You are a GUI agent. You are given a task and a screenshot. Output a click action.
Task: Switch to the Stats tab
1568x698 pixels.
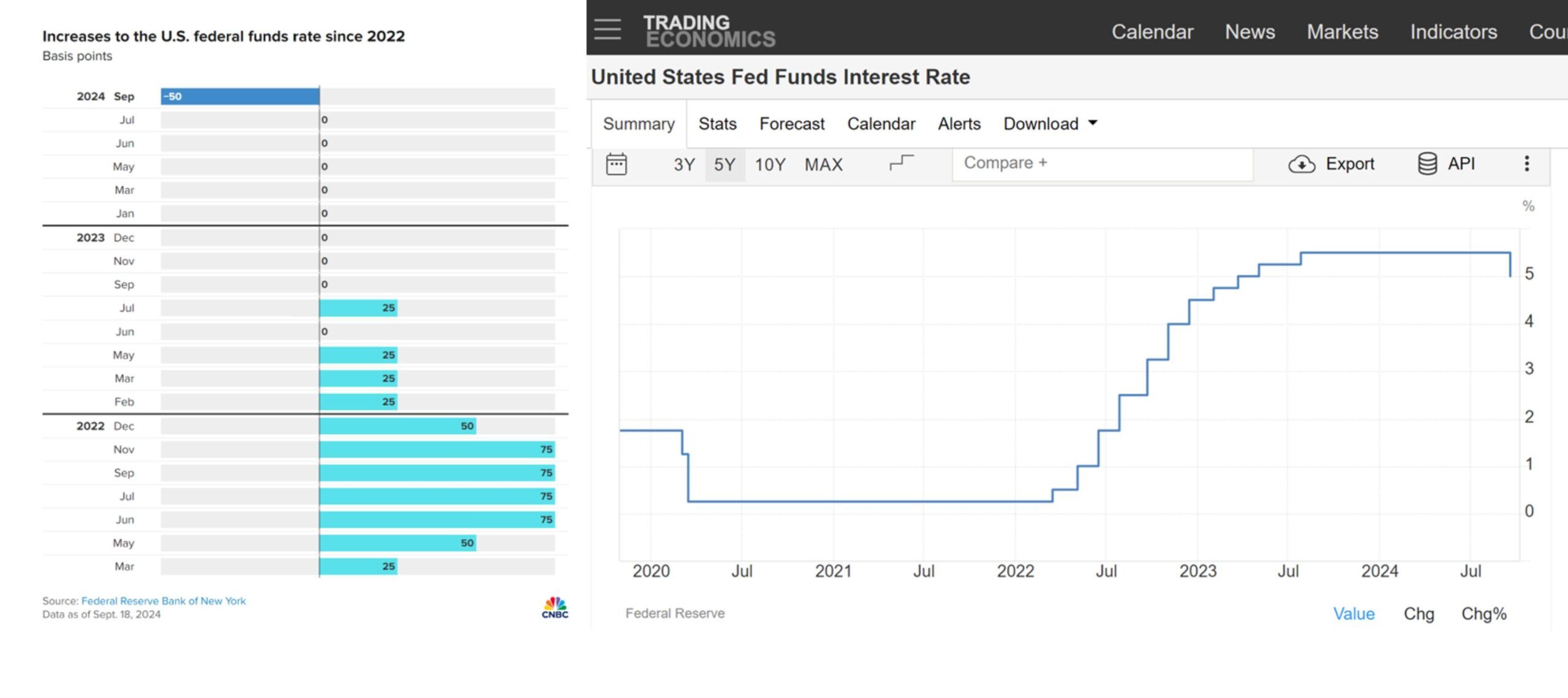(717, 124)
